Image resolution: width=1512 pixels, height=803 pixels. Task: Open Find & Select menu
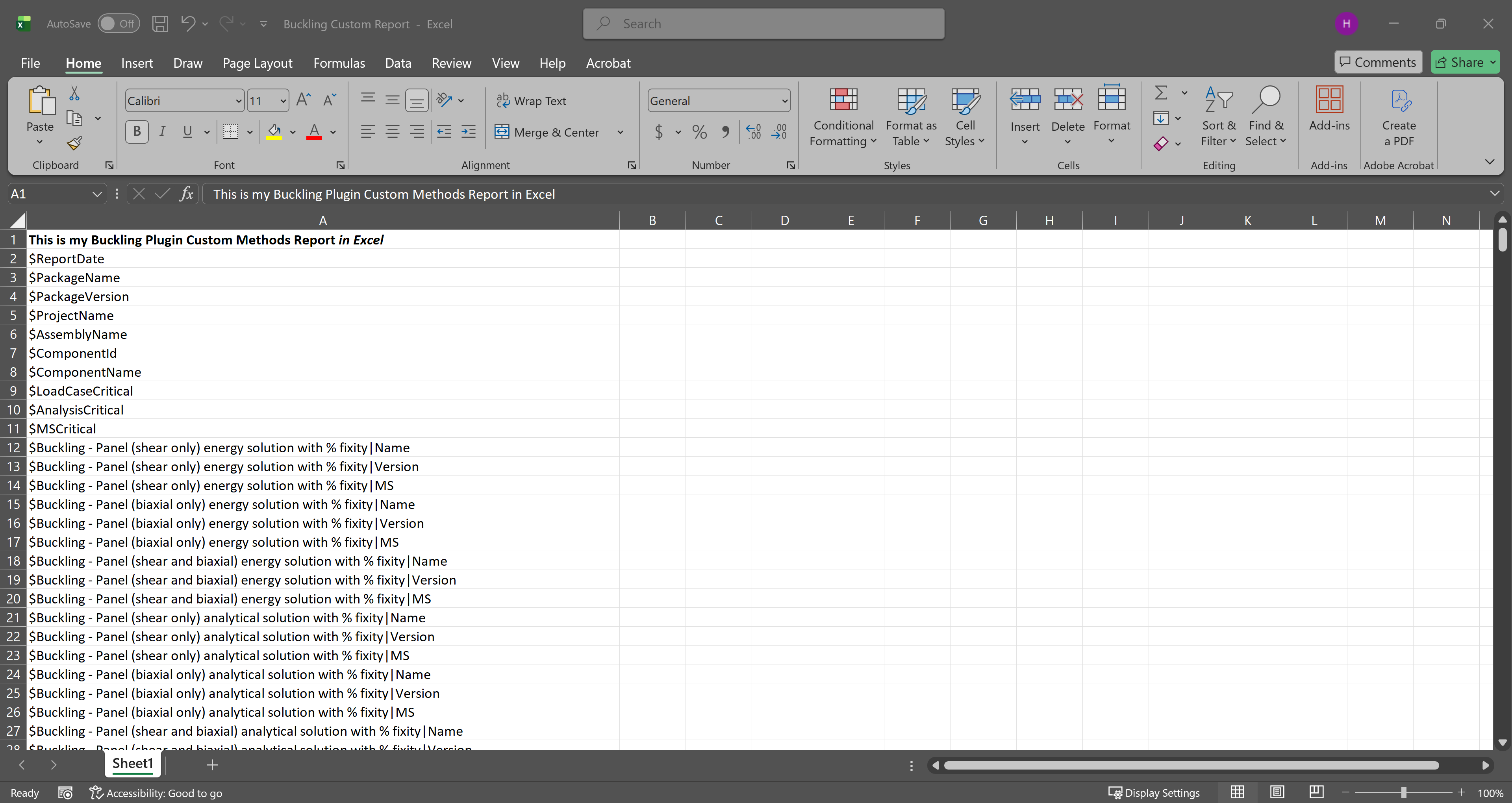1266,117
